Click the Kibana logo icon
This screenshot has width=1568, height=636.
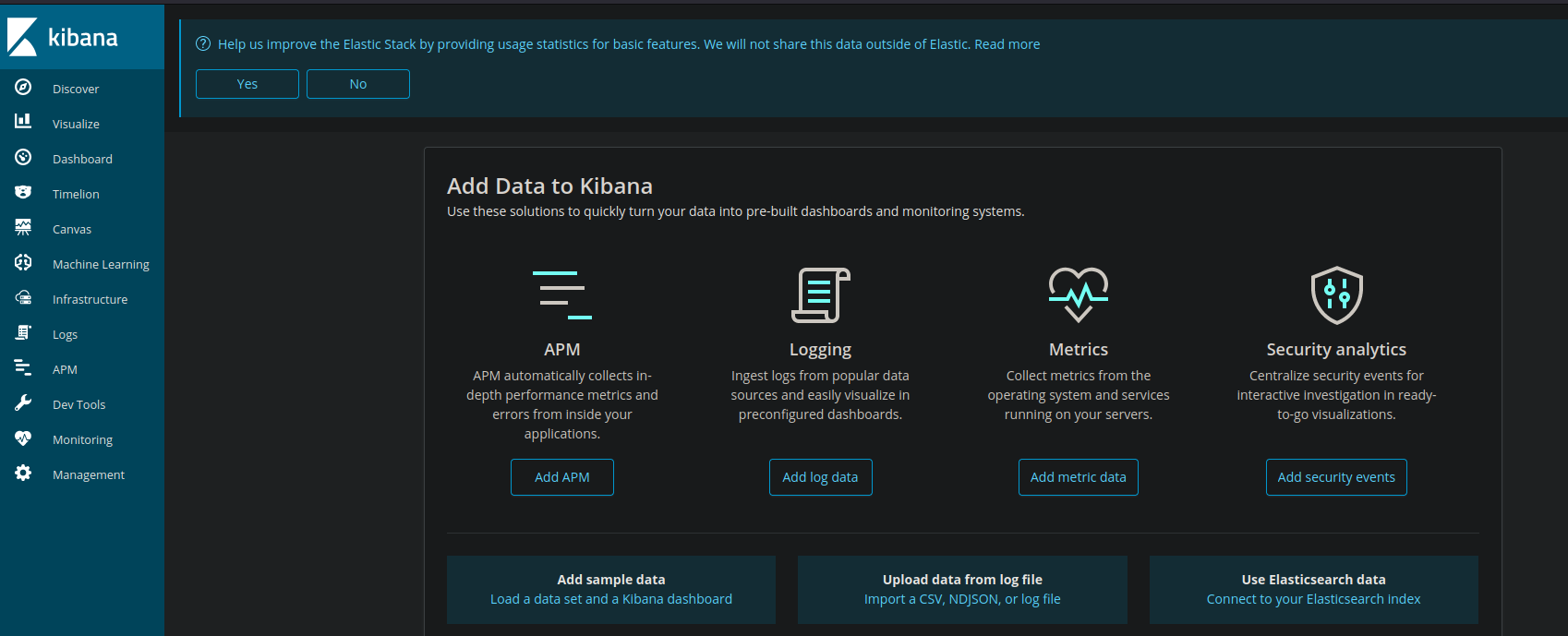pyautogui.click(x=22, y=37)
